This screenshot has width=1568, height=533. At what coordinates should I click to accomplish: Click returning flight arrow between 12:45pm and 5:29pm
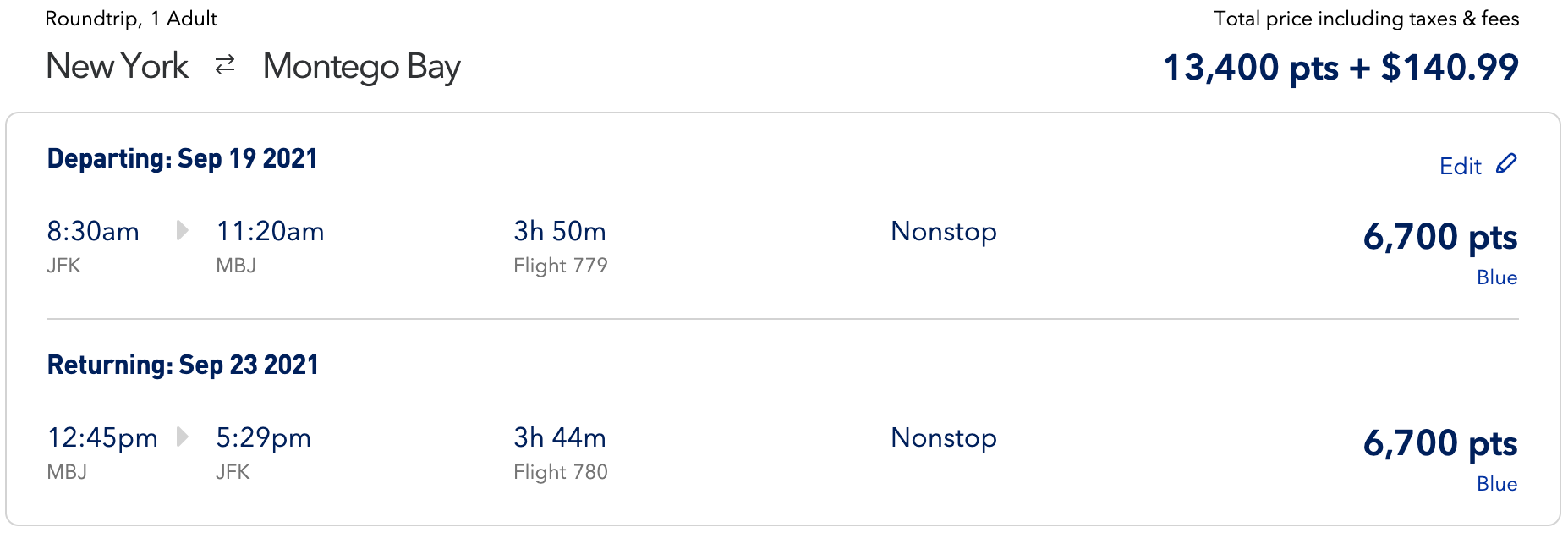(x=182, y=437)
